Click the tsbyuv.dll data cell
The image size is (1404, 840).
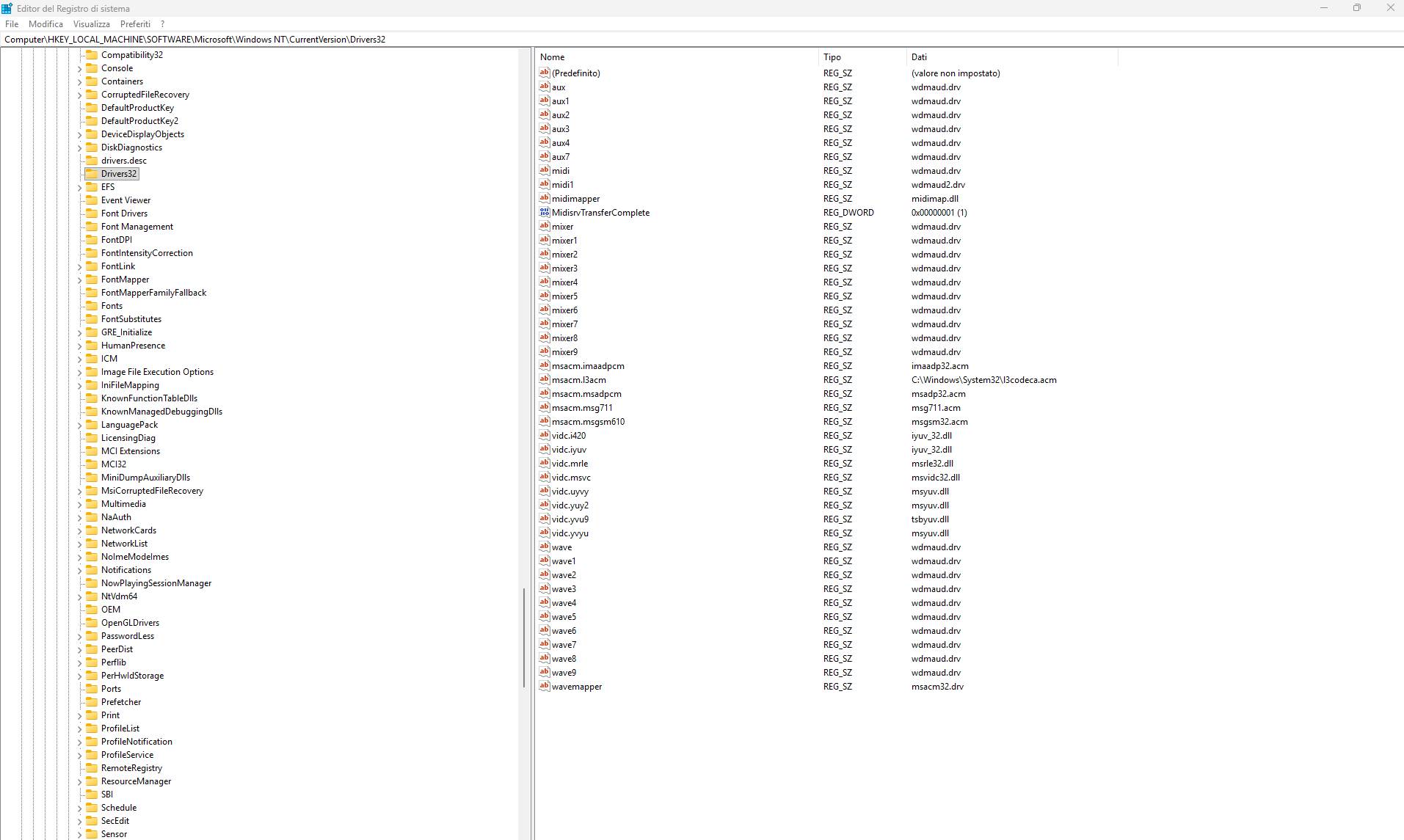point(930,519)
